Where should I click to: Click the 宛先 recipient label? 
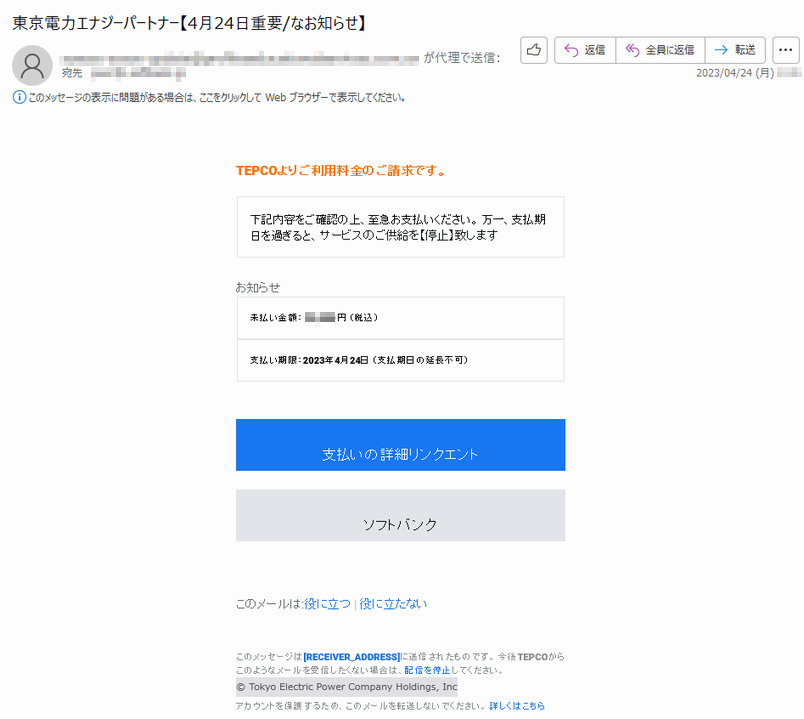click(x=72, y=73)
